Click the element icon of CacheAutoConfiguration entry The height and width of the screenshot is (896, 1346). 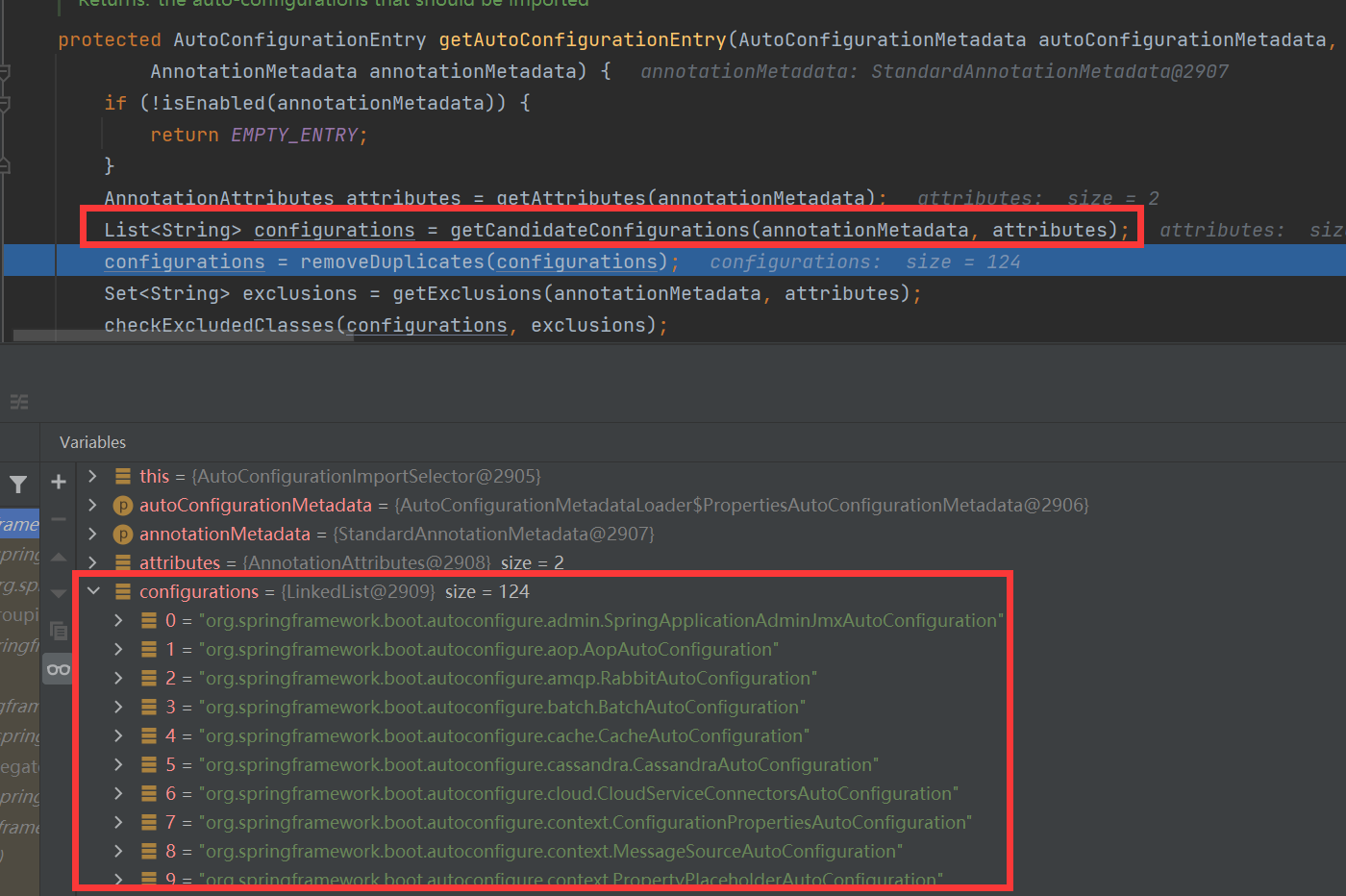click(x=149, y=736)
